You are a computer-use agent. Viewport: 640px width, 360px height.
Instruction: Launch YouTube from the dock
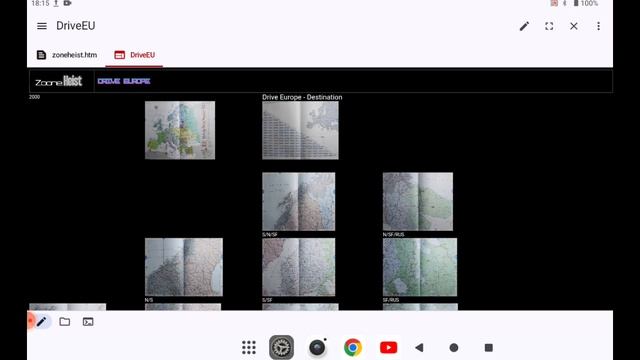pyautogui.click(x=389, y=348)
